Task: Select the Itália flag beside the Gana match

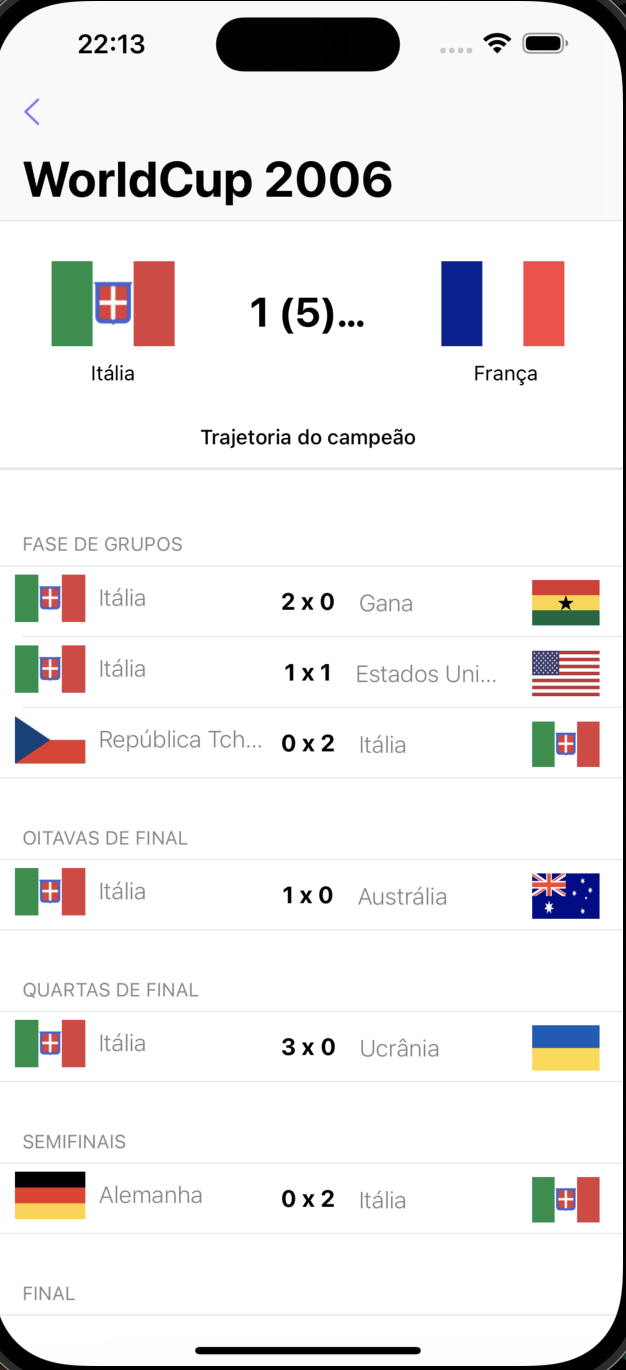Action: click(x=50, y=598)
